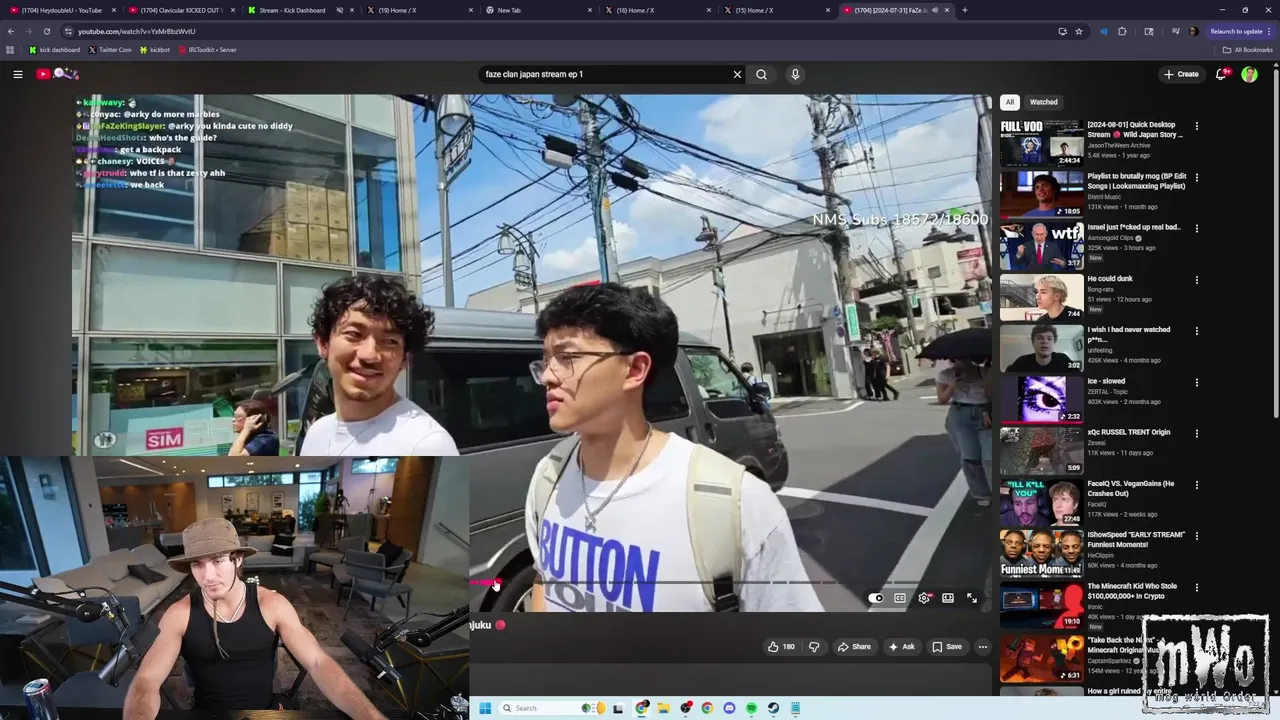This screenshot has height=720, width=1280.
Task: Select the All filter chip
Action: (1010, 102)
